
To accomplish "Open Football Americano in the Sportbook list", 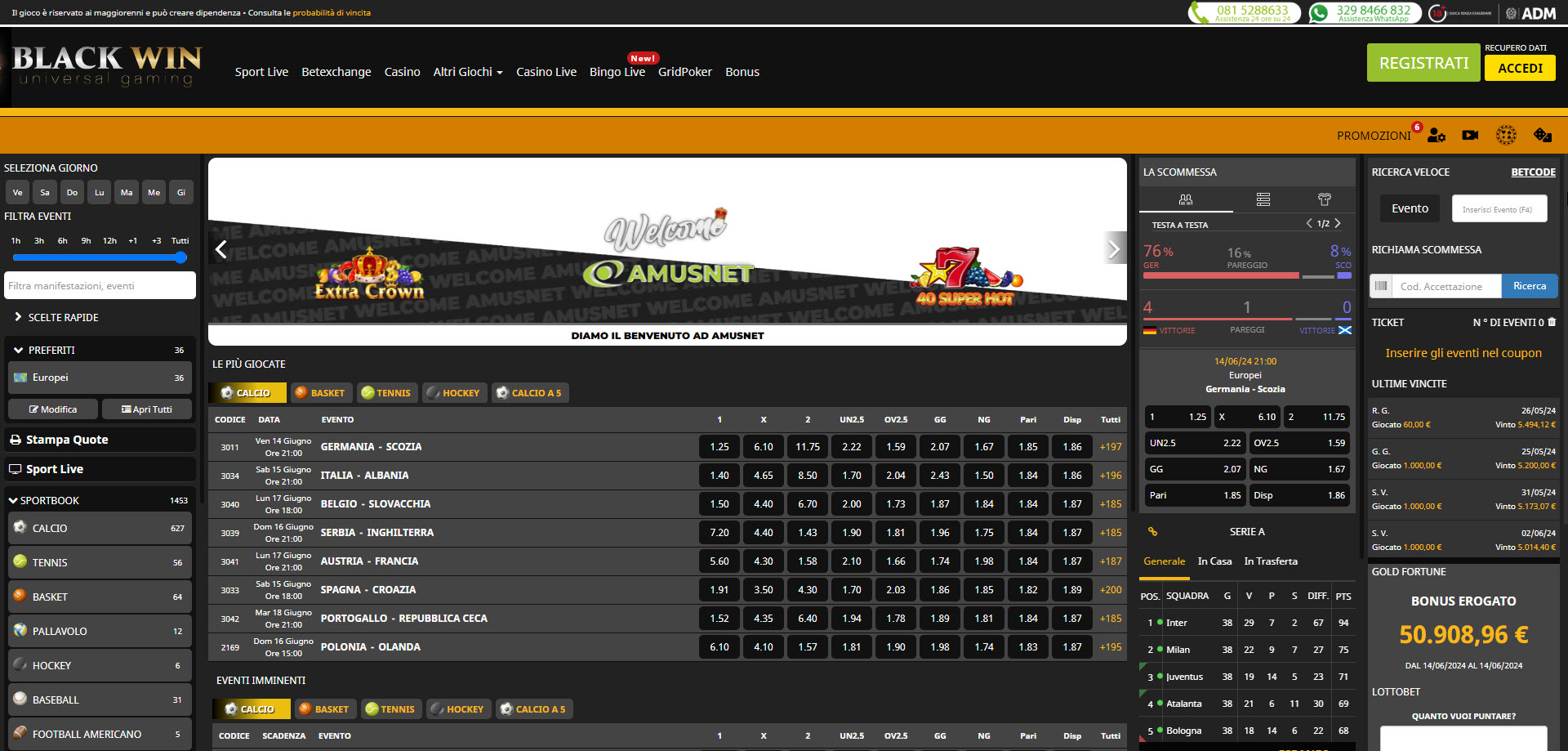I will [x=100, y=734].
